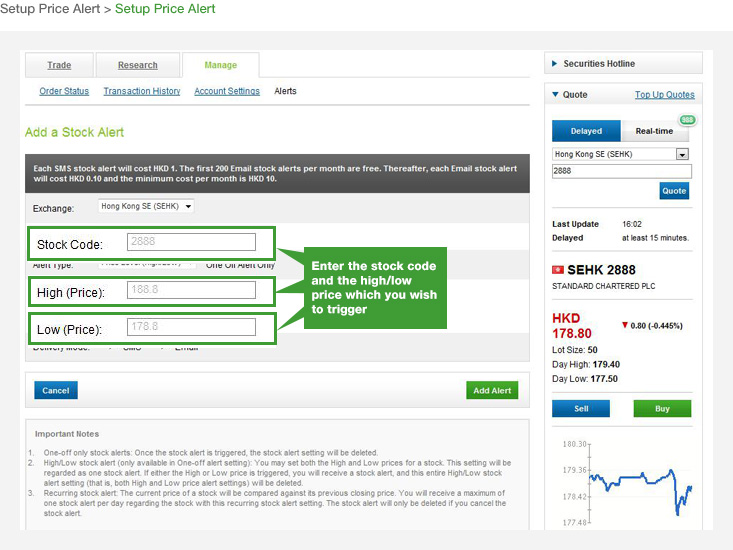The image size is (733, 550).
Task: Select the Alerts sub-tab
Action: [x=285, y=91]
